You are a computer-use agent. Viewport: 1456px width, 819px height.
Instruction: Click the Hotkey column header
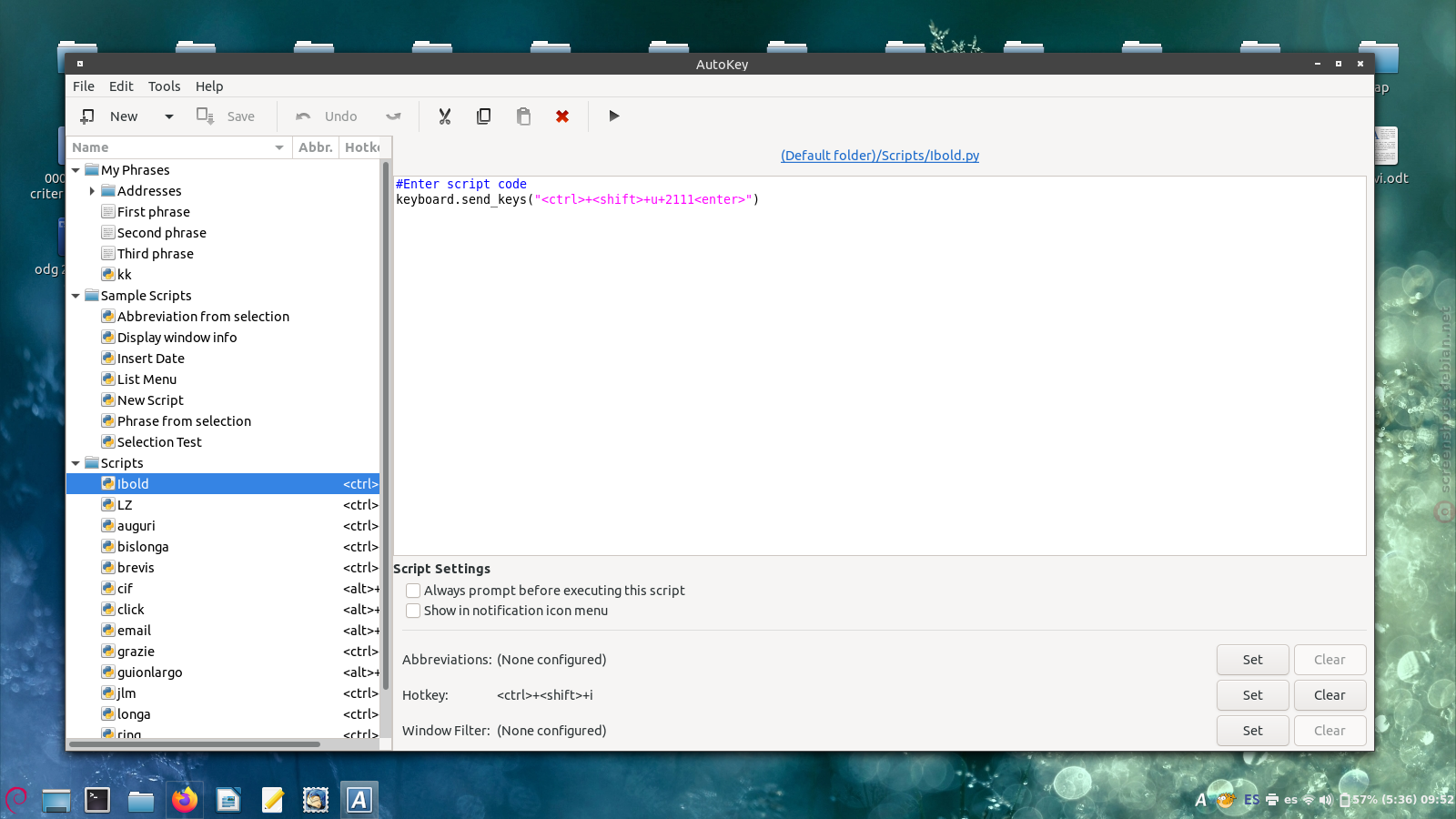362,147
